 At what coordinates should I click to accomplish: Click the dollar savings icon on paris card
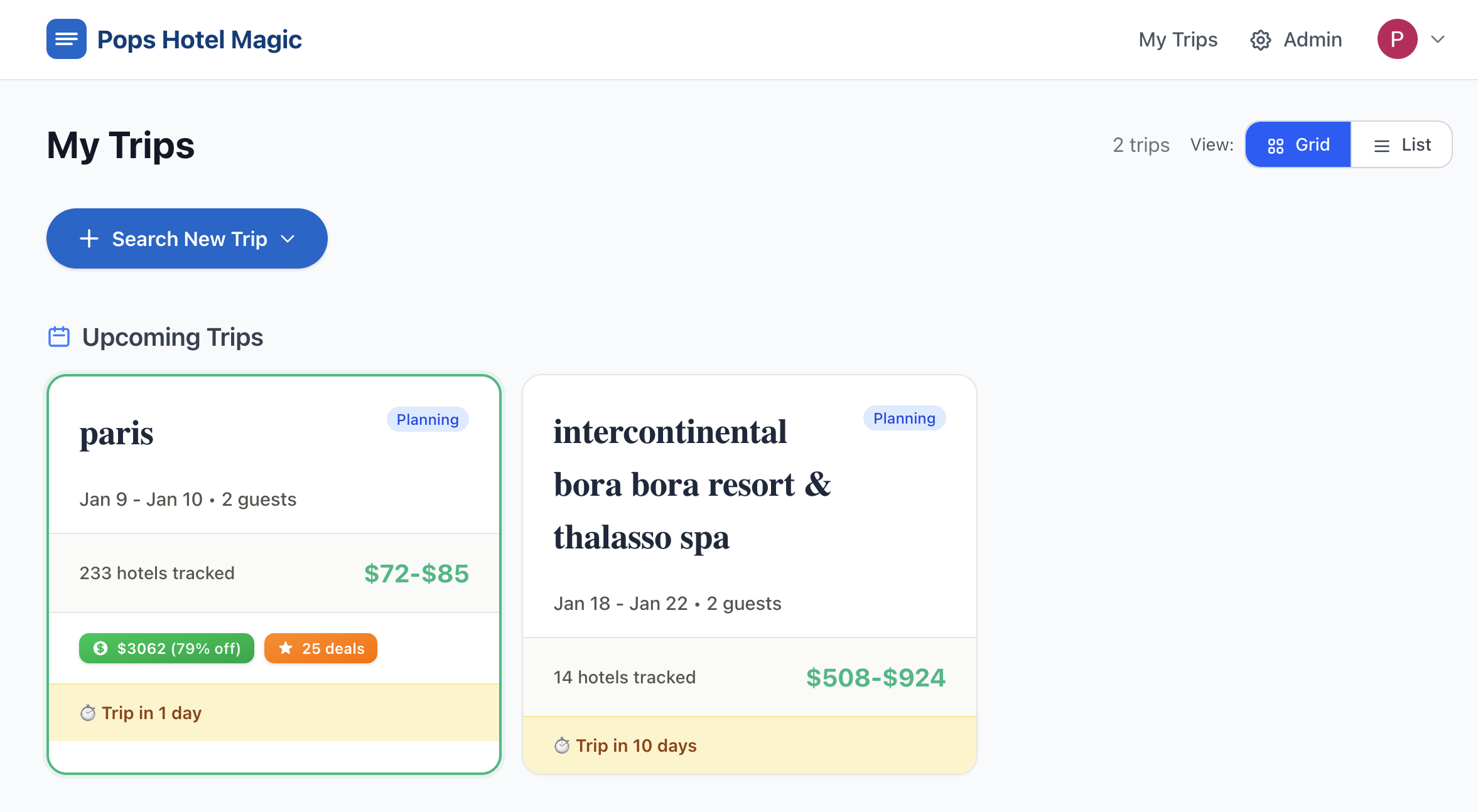(x=100, y=648)
